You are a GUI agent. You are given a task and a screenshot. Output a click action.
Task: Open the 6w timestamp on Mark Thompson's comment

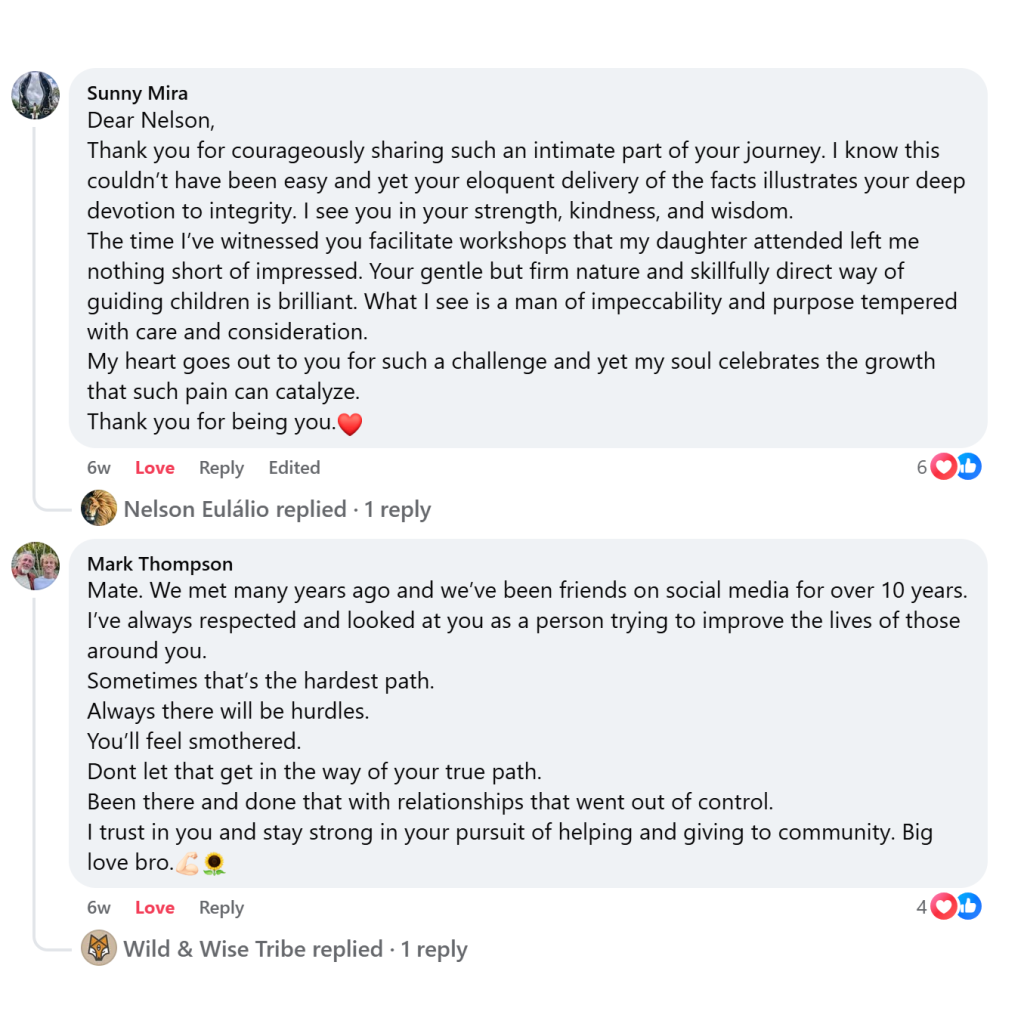(99, 908)
